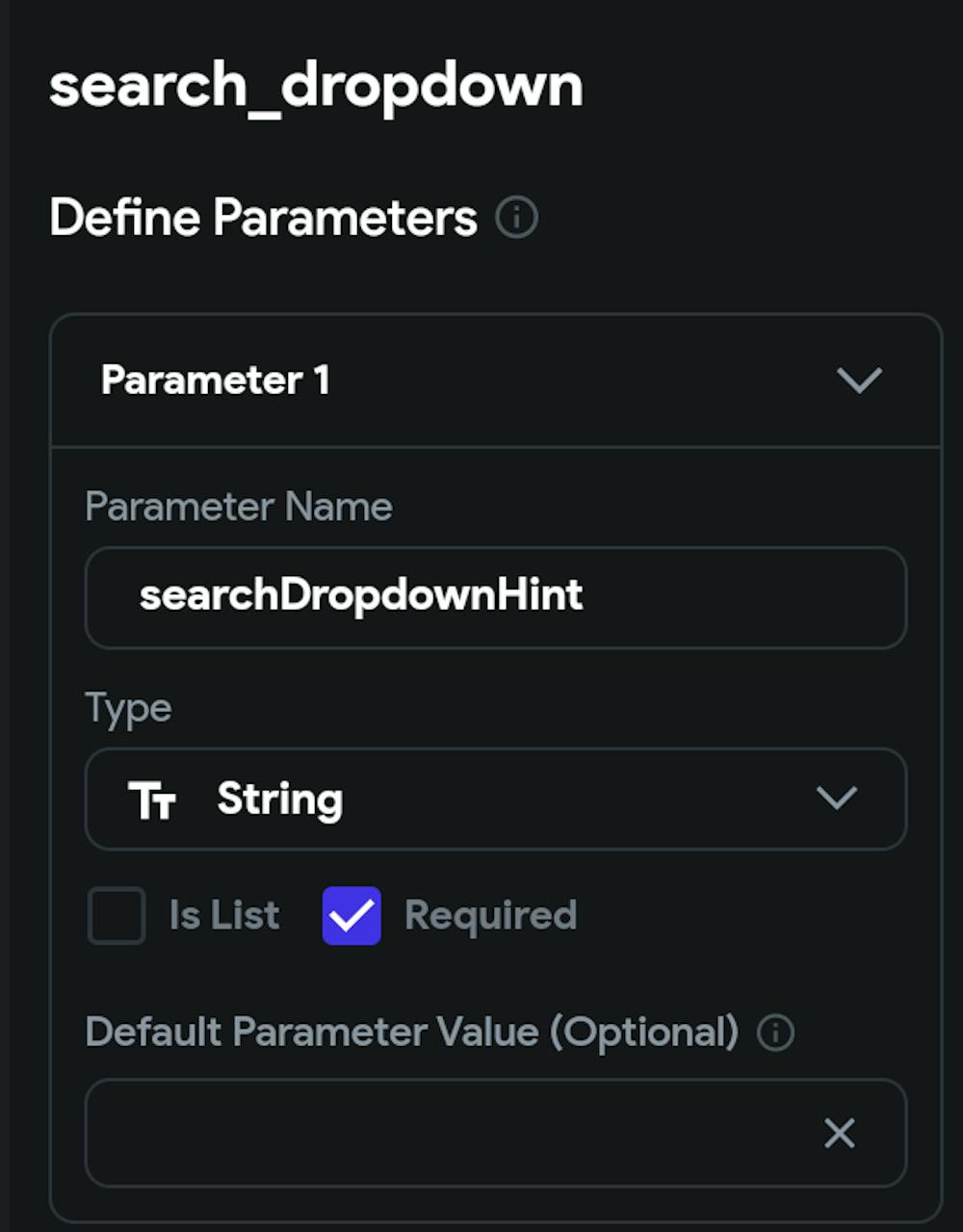The width and height of the screenshot is (963, 1232).
Task: Click the Is List label text
Action: pos(224,915)
